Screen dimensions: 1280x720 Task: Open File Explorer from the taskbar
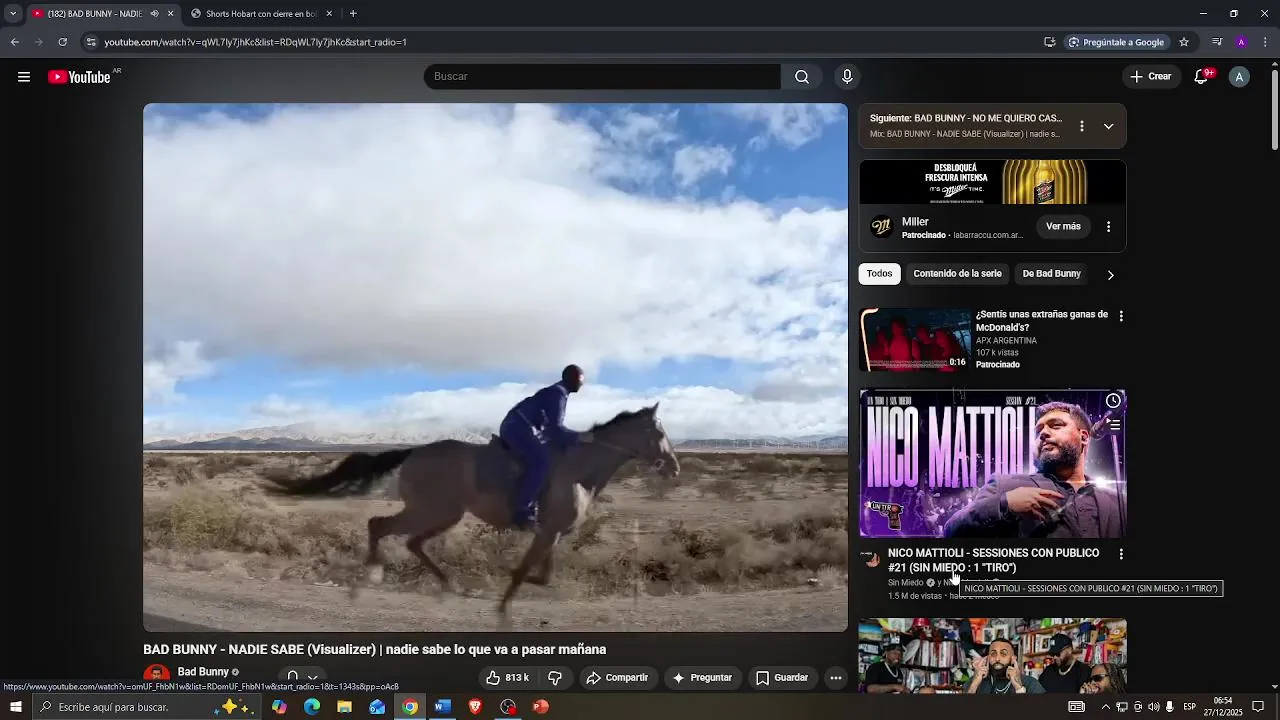[x=345, y=707]
